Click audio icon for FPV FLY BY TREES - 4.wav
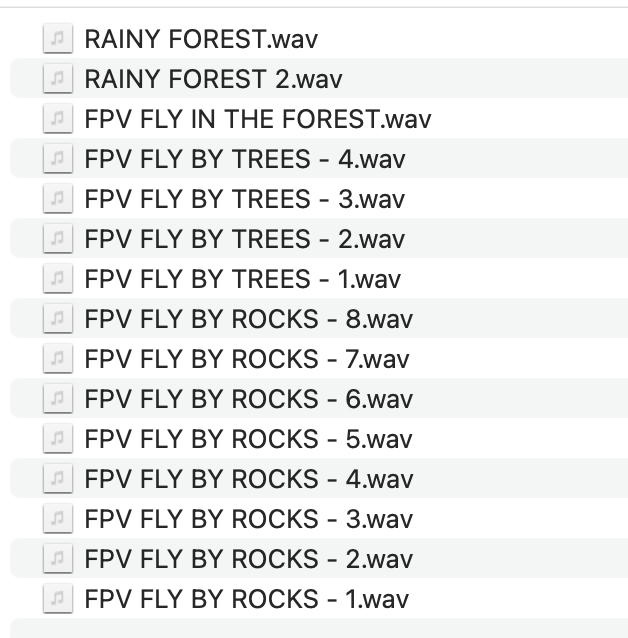Viewport: 628px width, 638px height. coord(58,159)
